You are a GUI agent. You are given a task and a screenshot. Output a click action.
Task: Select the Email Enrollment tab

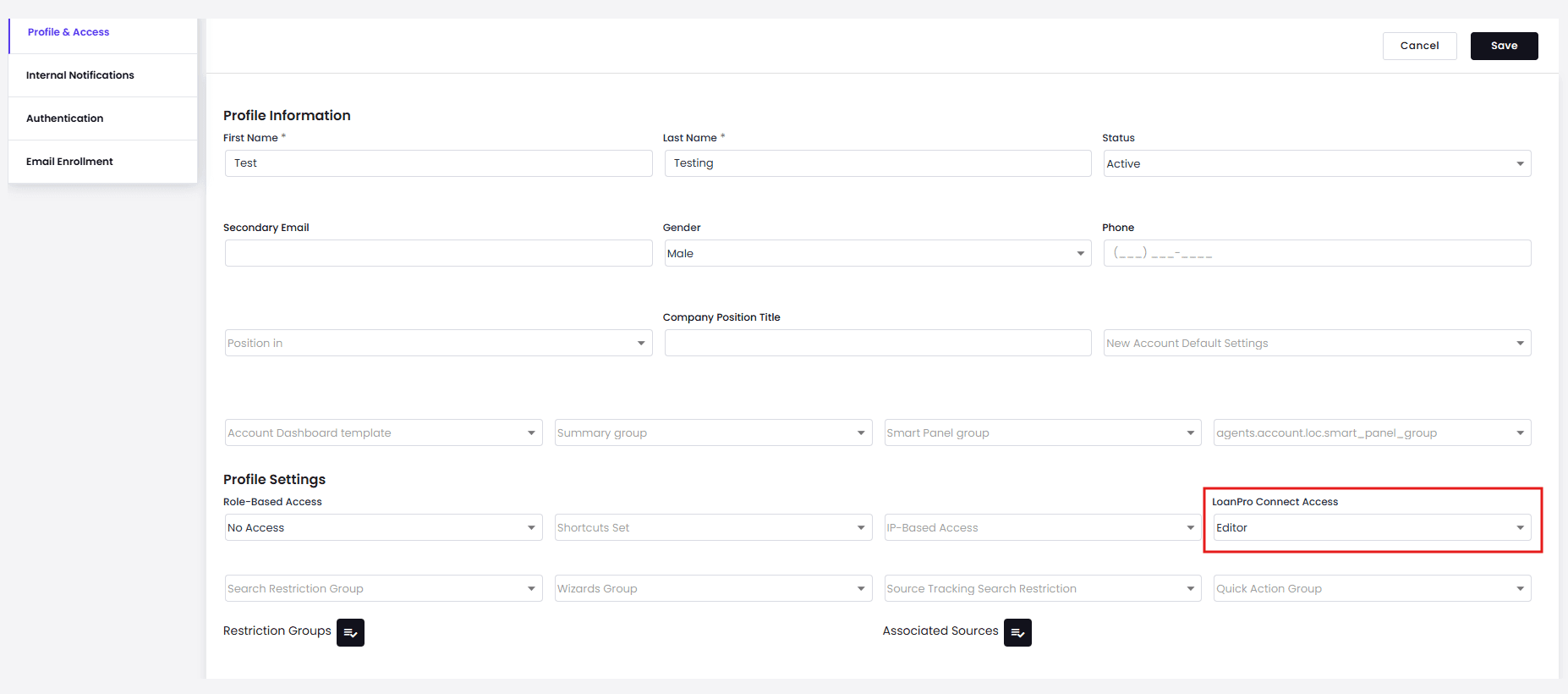pyautogui.click(x=103, y=162)
